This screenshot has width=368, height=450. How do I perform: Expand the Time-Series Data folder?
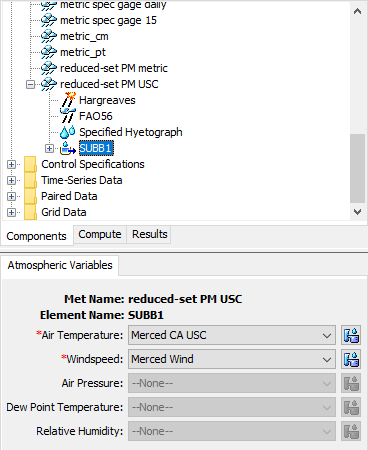point(11,180)
